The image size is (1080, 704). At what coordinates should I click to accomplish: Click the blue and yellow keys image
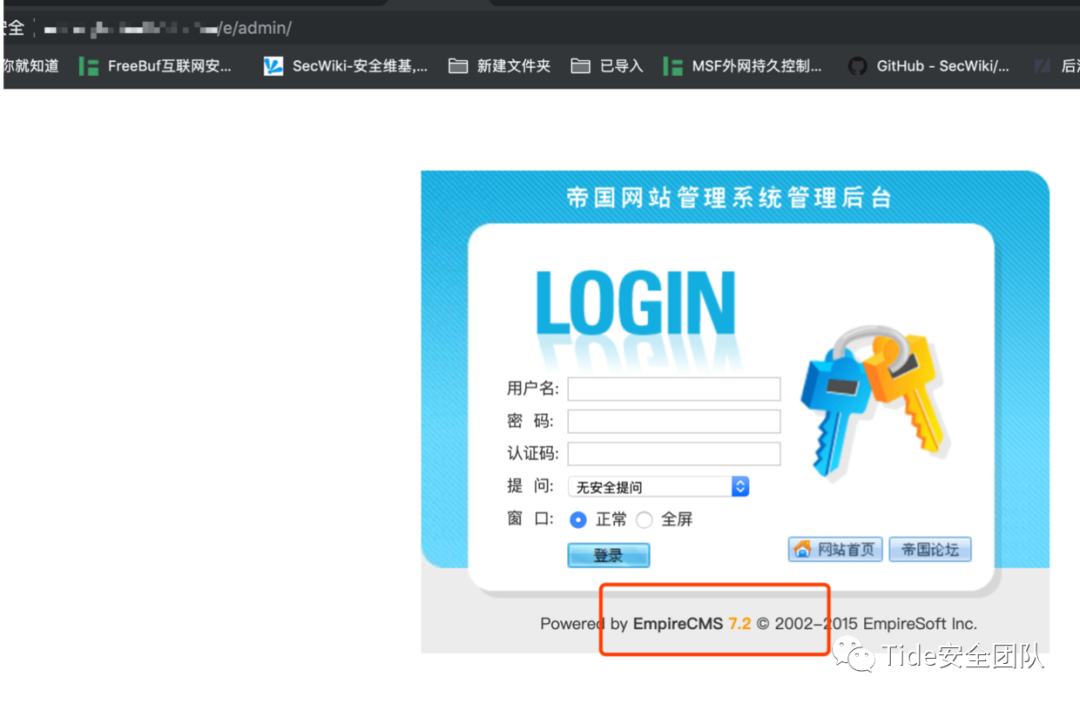coord(875,402)
